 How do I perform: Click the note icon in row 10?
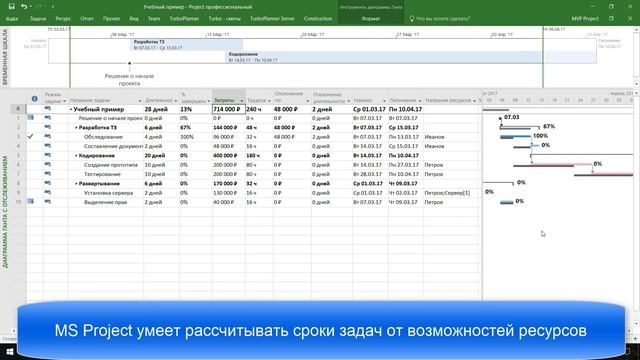click(x=31, y=201)
